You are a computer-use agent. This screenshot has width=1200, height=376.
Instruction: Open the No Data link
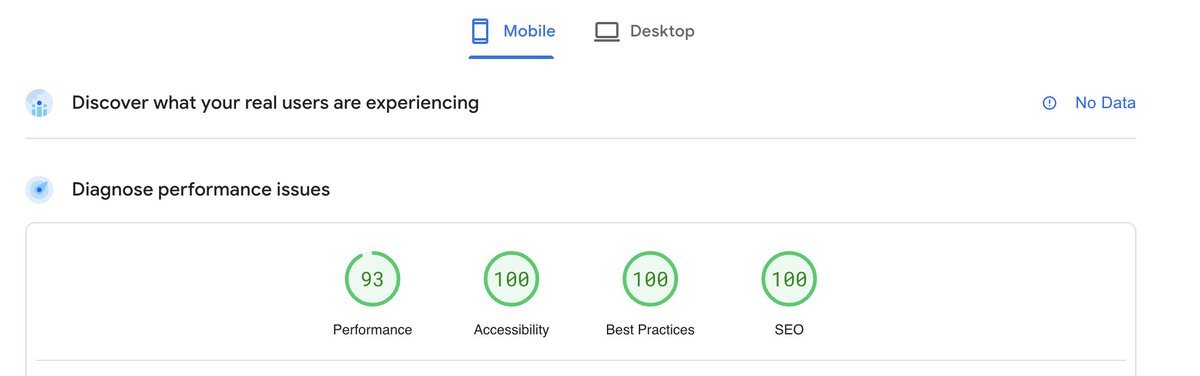[x=1105, y=103]
